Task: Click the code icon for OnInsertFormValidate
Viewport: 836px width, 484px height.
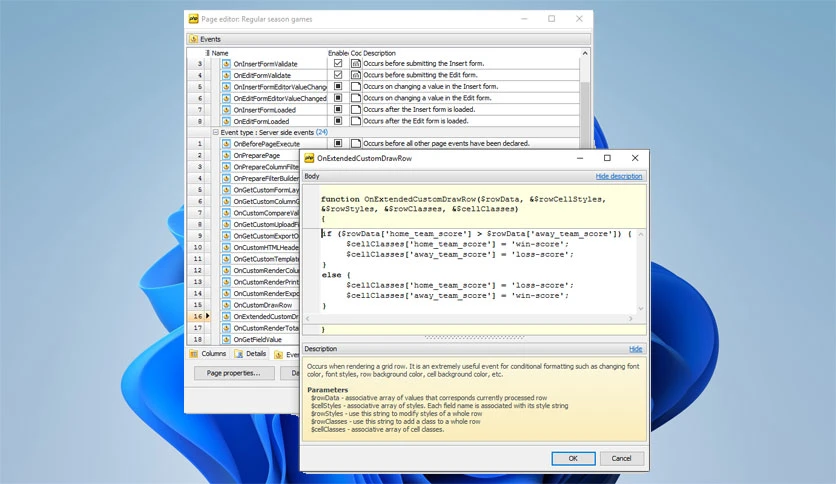Action: 356,63
